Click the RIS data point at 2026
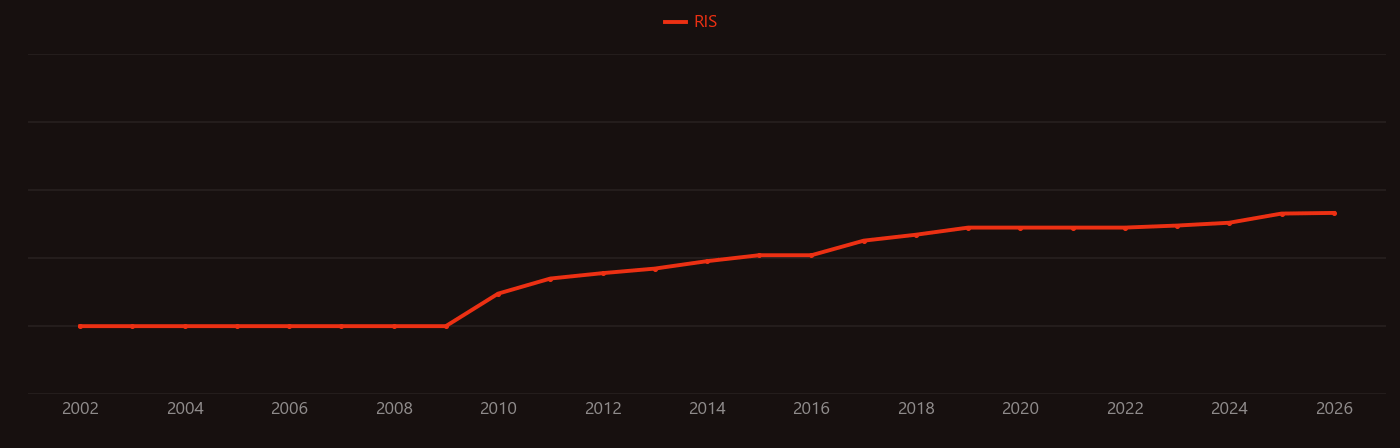This screenshot has width=1400, height=448. [x=1334, y=213]
